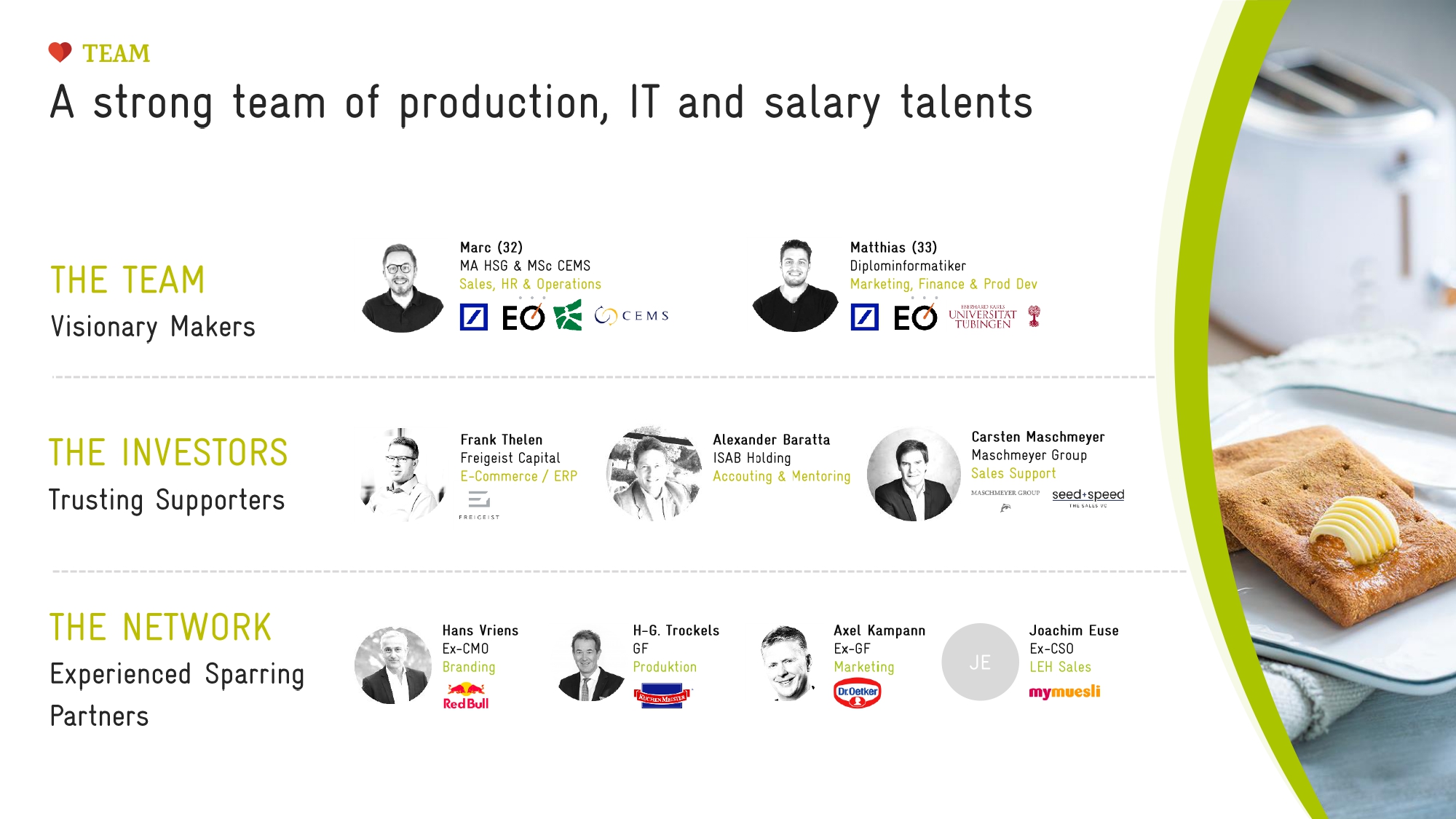Click the Deutsche Bank logo beside Matthias
This screenshot has height=819, width=1456.
(865, 317)
